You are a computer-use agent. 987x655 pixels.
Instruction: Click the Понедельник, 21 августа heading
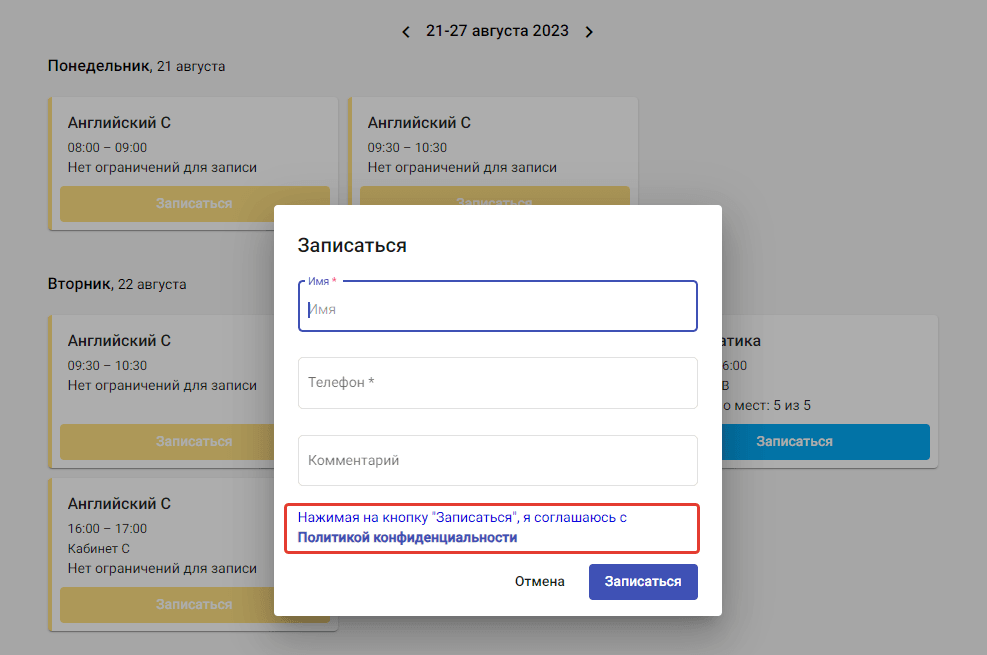(x=136, y=66)
